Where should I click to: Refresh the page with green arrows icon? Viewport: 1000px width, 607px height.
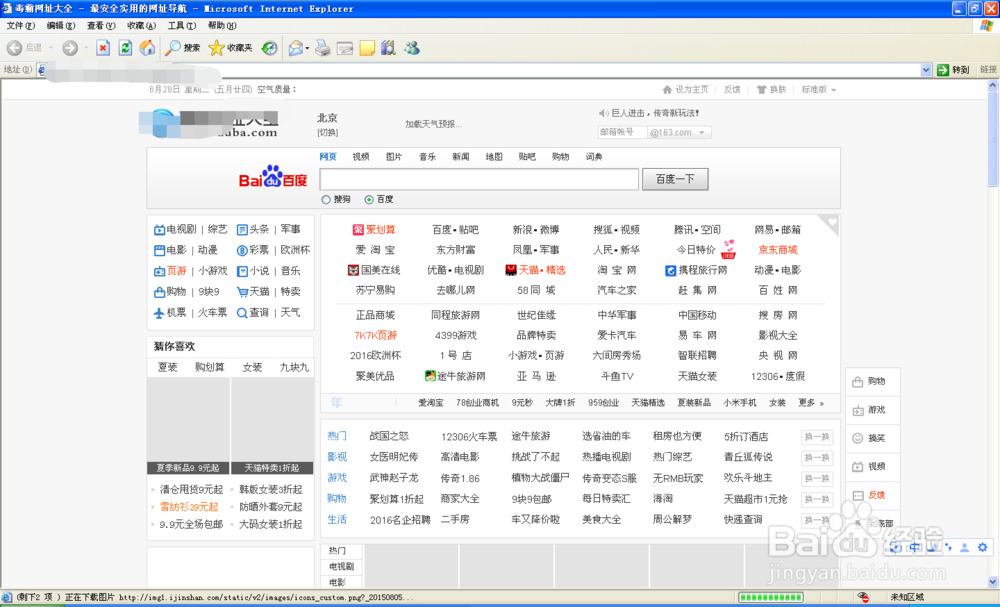pos(125,48)
